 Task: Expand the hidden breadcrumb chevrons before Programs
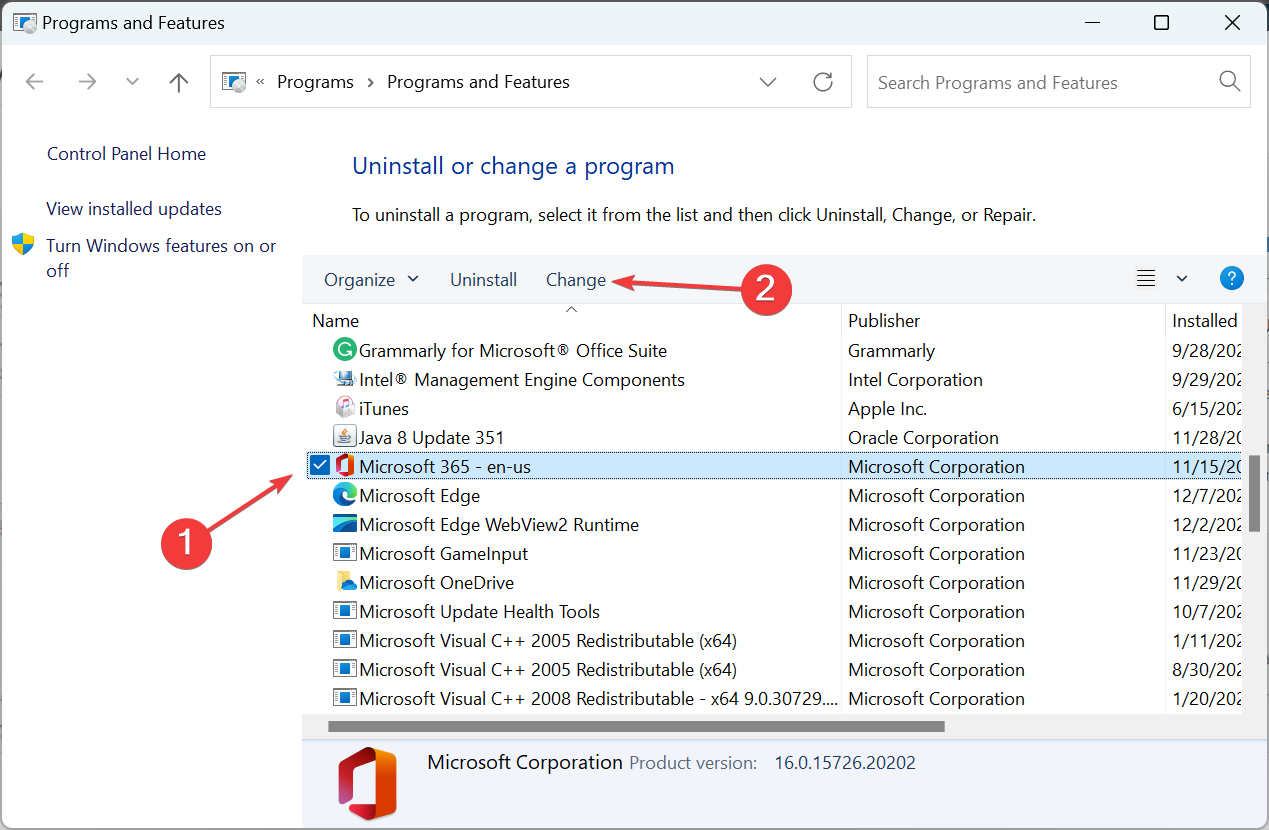pyautogui.click(x=262, y=82)
